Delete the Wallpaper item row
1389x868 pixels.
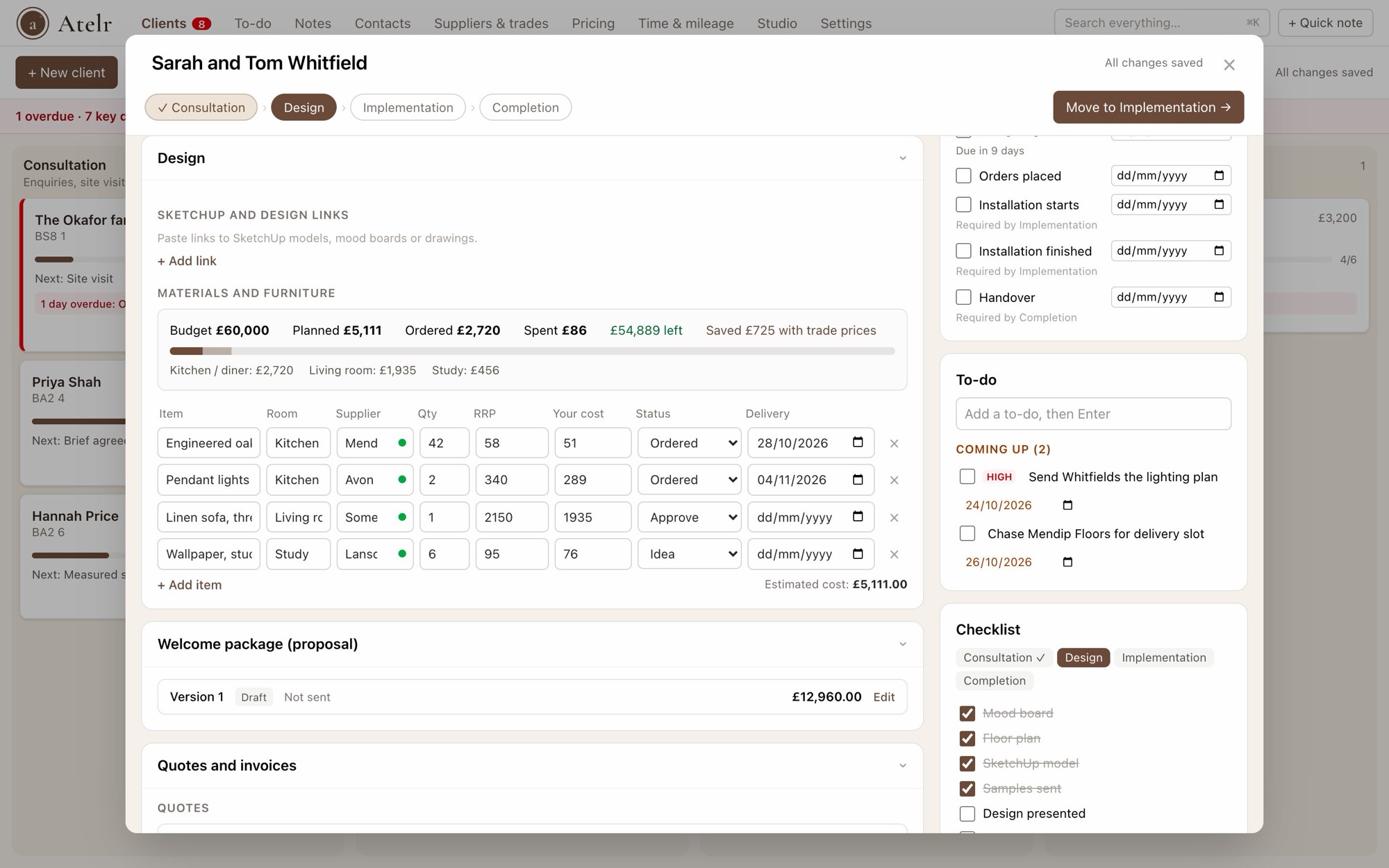[x=894, y=555]
